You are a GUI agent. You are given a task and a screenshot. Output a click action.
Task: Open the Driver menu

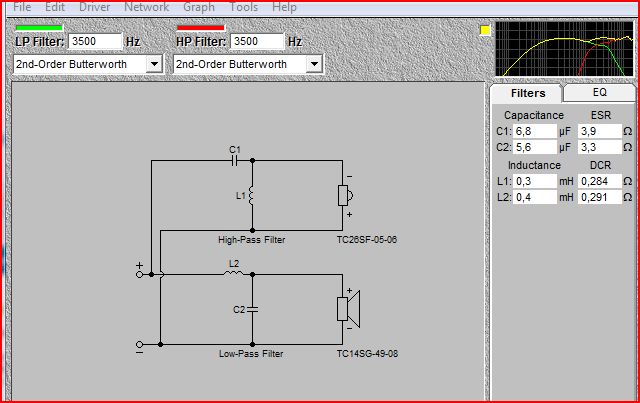coord(94,7)
